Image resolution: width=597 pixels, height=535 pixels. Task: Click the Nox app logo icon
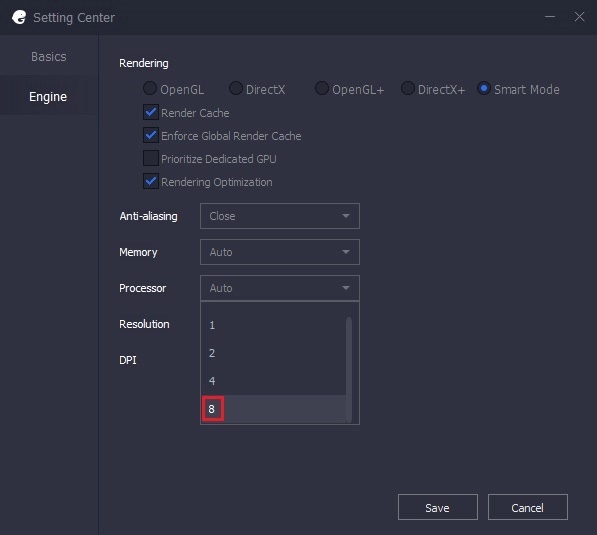point(19,17)
